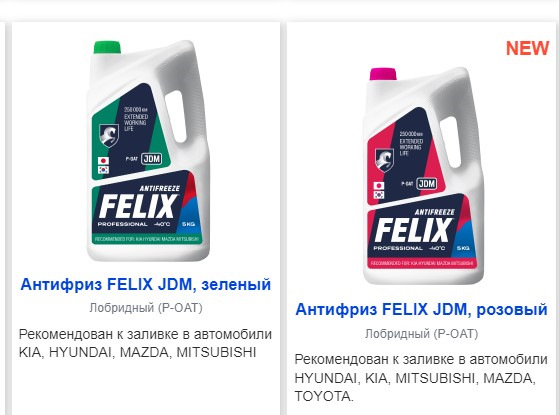Open the 'Антифриз FELIX JDM, зеленый' product link
Screen dimensions: 559x415
[146, 285]
